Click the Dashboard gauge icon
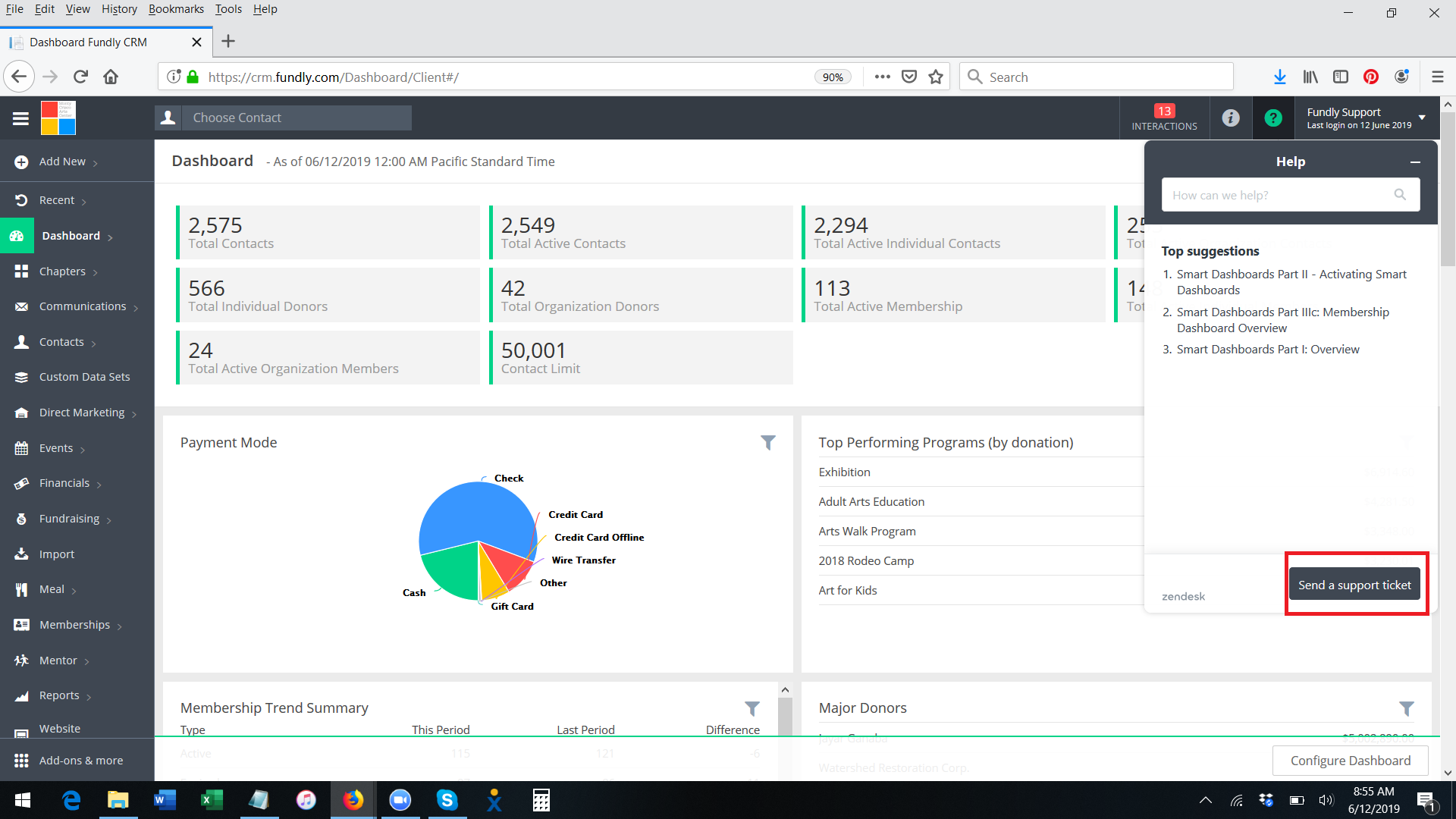The width and height of the screenshot is (1456, 819). [x=17, y=236]
